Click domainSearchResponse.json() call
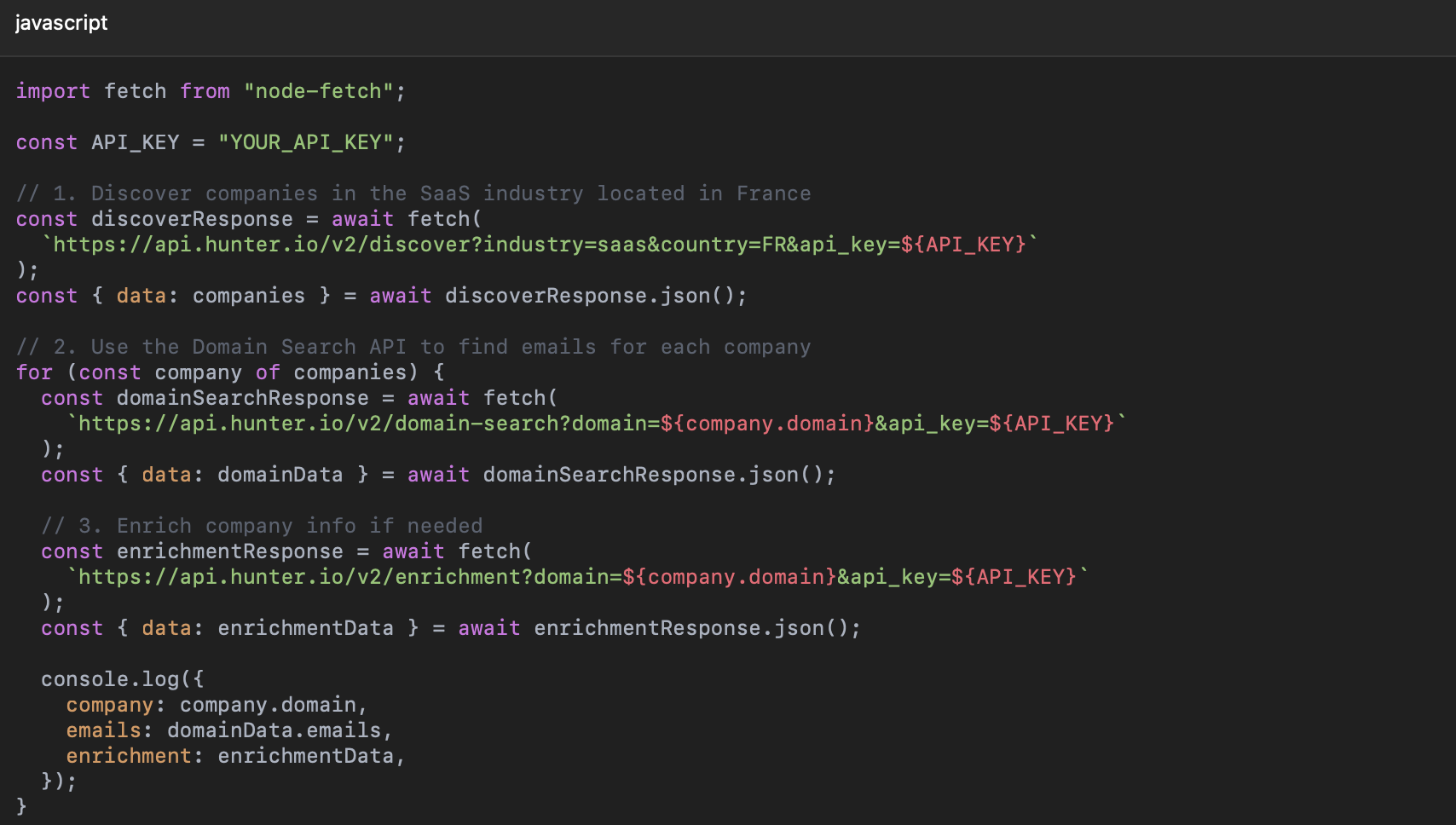This screenshot has height=825, width=1456. point(657,475)
